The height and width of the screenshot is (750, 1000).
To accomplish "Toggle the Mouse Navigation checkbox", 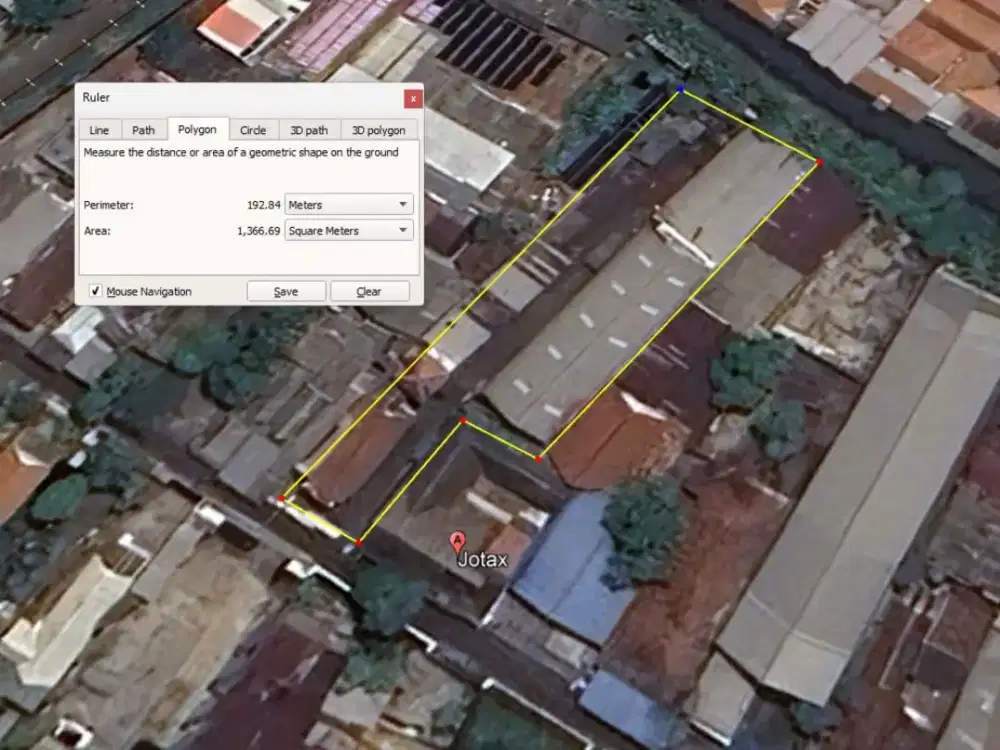I will (x=96, y=291).
